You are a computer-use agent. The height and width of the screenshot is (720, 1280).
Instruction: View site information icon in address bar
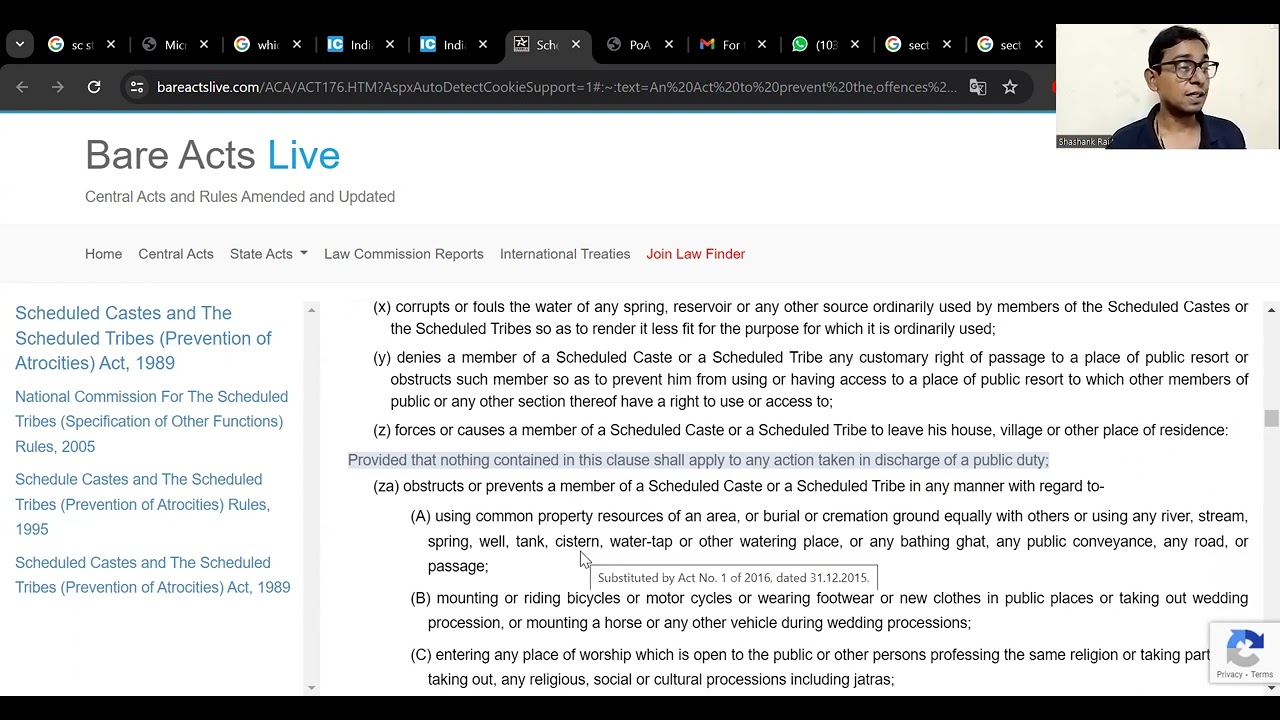137,87
